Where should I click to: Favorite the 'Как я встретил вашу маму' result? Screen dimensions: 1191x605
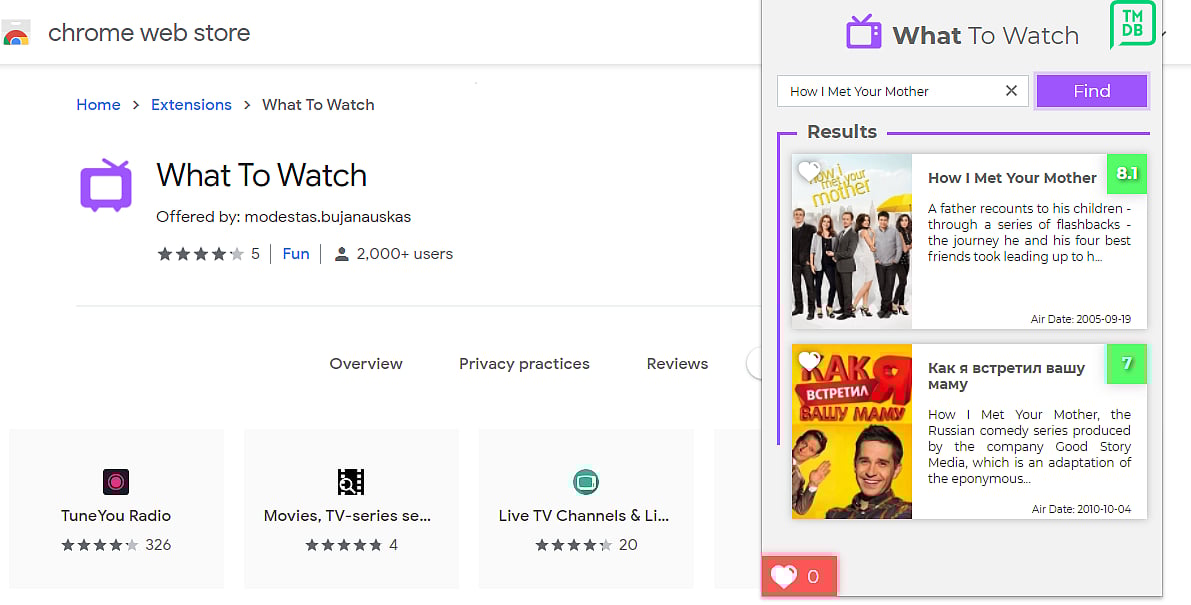pyautogui.click(x=807, y=362)
